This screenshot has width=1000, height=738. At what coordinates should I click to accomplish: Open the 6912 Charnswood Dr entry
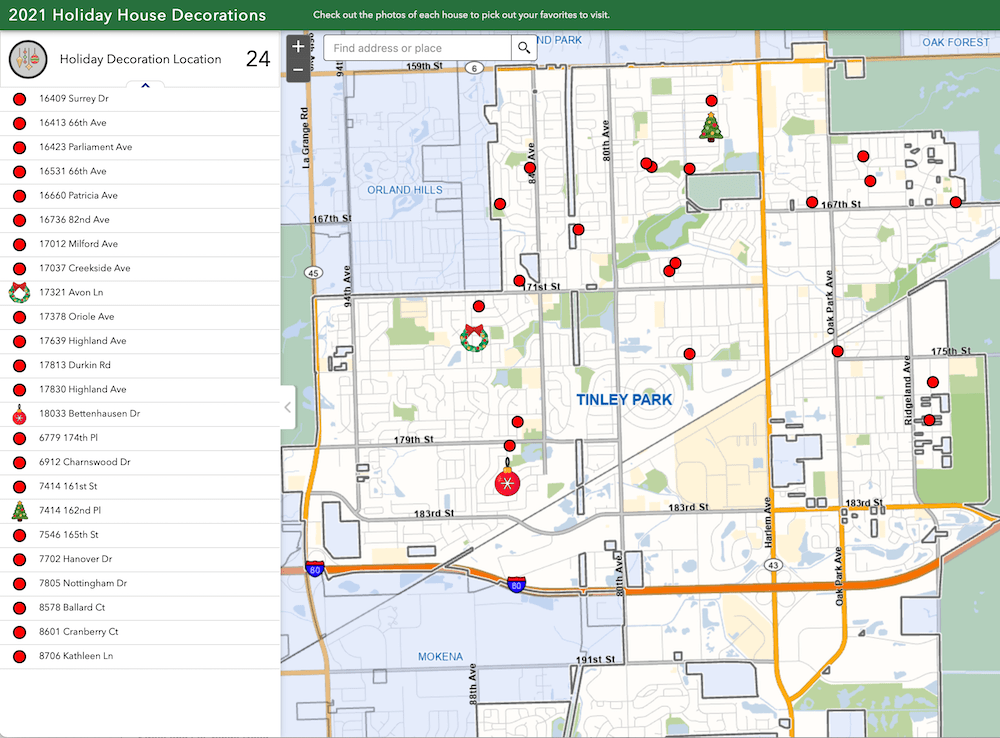point(140,462)
